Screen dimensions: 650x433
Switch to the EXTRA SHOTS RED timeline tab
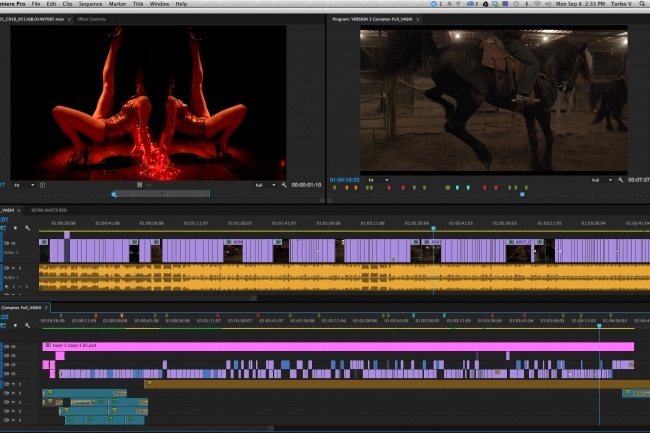(x=49, y=210)
